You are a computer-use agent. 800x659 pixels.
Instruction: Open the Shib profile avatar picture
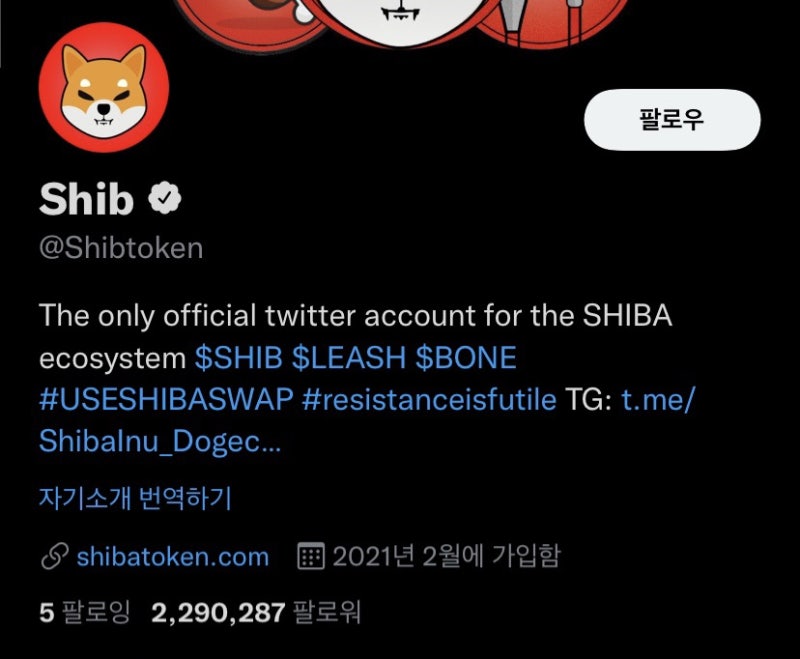pos(104,87)
